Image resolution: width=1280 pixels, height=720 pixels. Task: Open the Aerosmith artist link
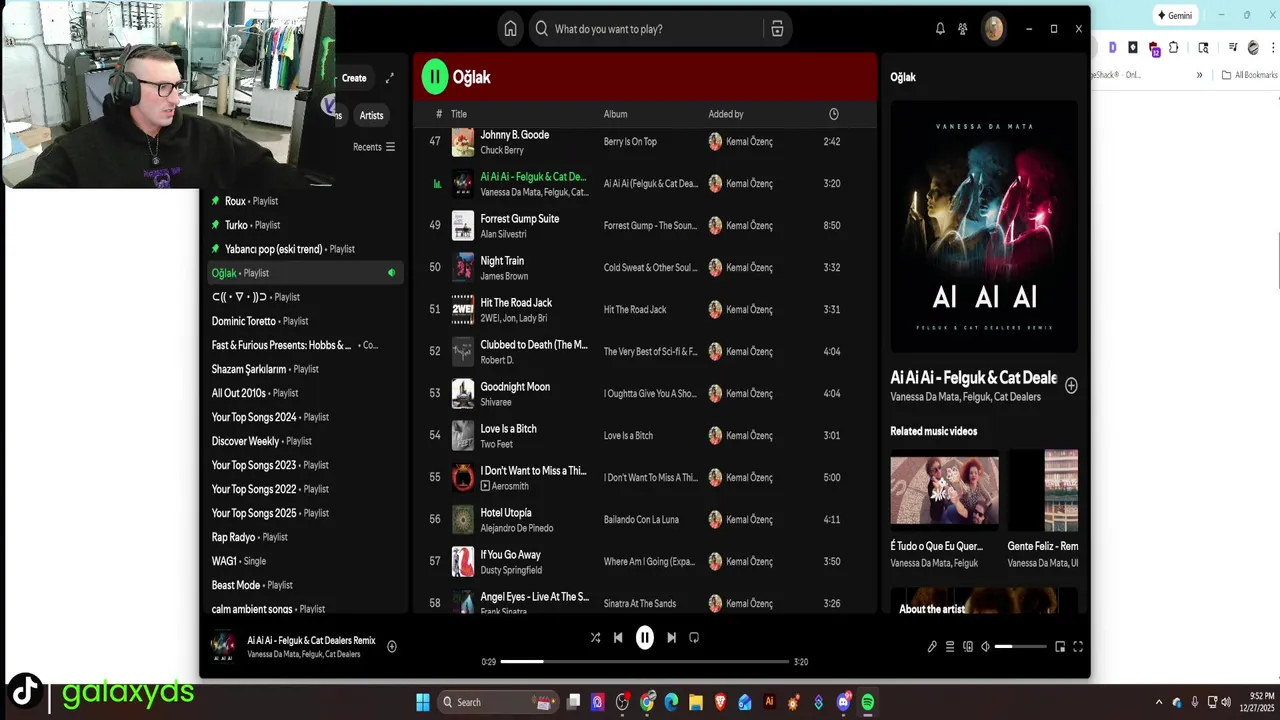[510, 486]
